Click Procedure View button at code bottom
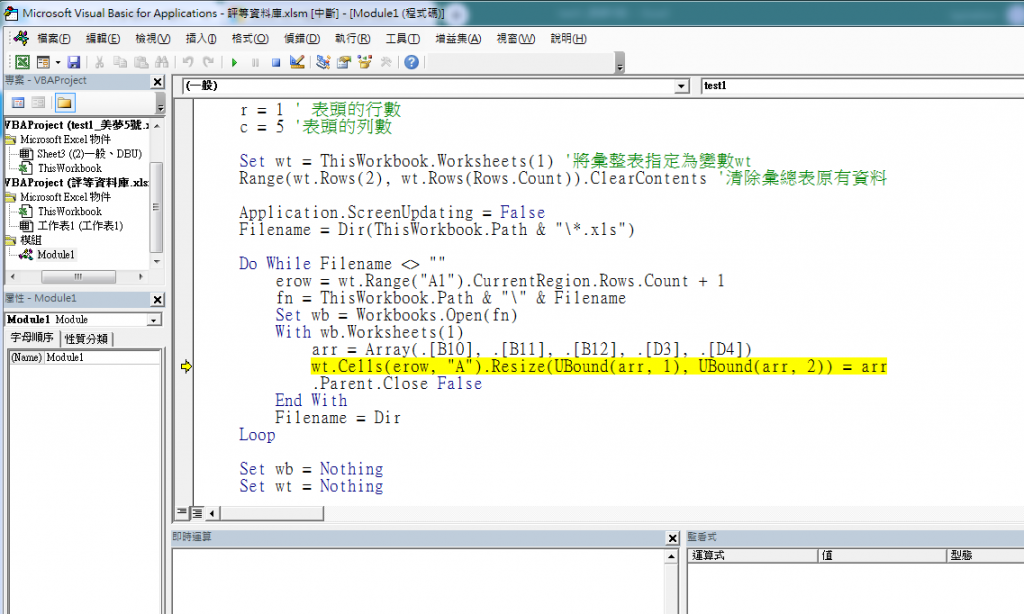The width and height of the screenshot is (1024, 614). (x=182, y=513)
